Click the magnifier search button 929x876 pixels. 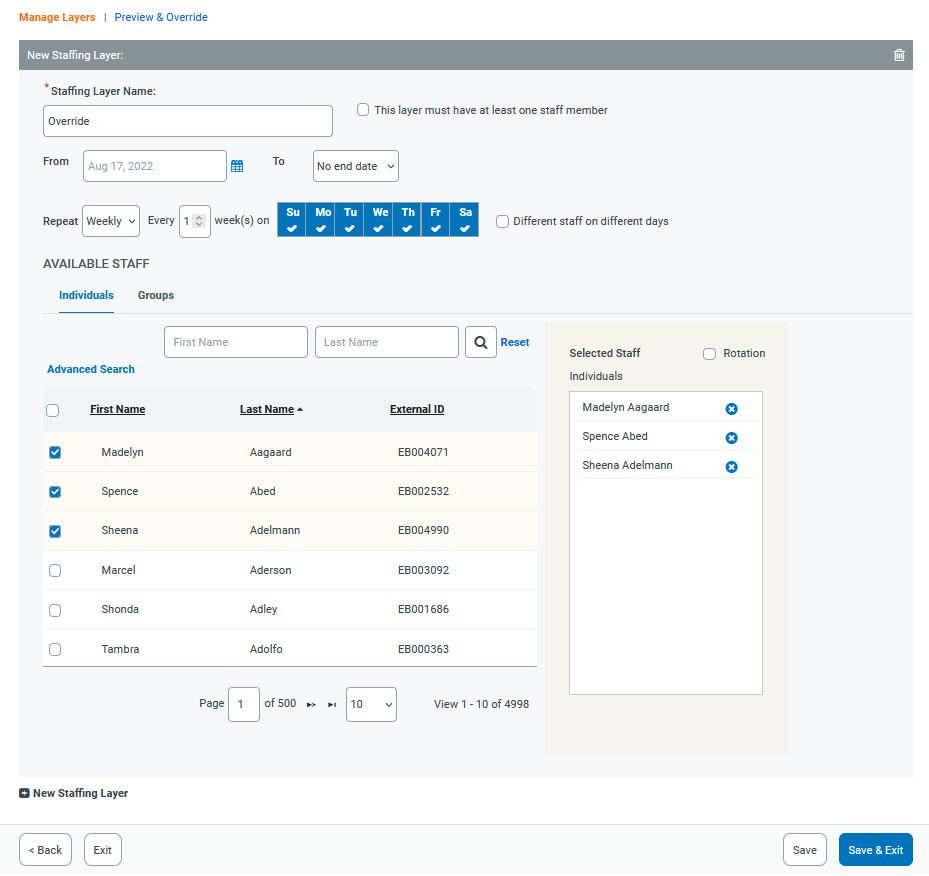click(x=481, y=342)
